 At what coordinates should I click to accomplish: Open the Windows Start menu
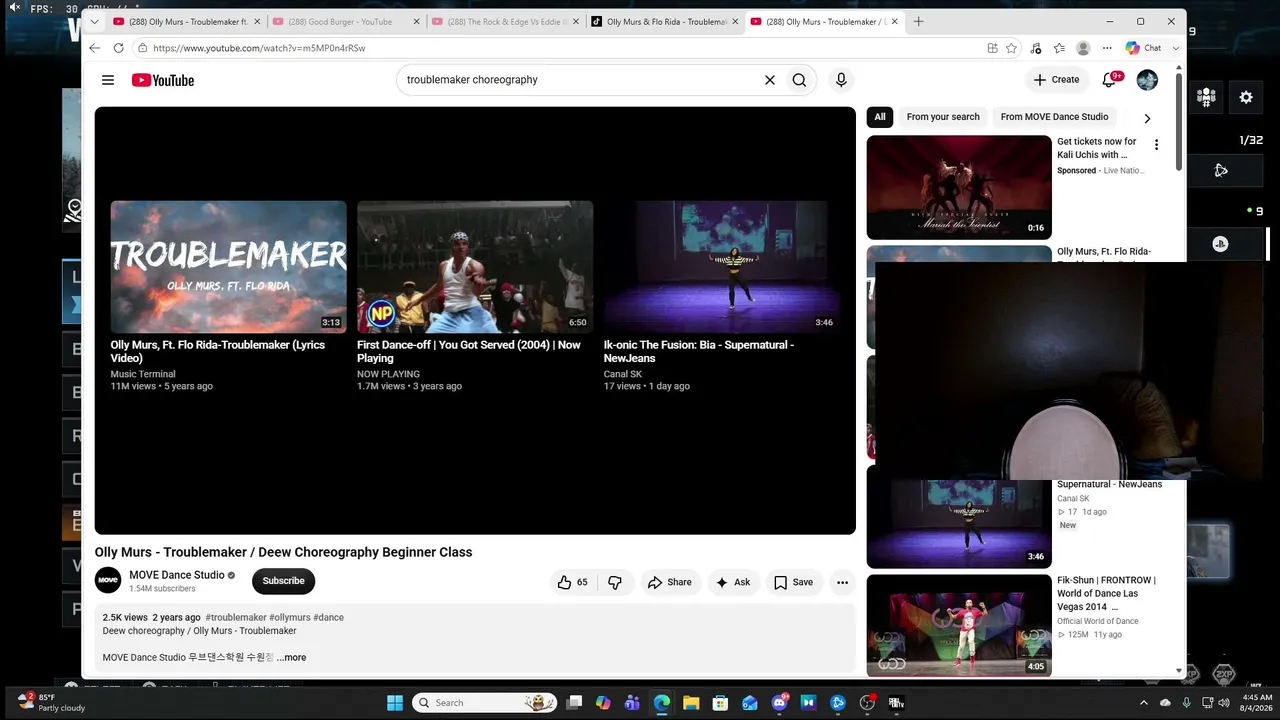(x=395, y=703)
